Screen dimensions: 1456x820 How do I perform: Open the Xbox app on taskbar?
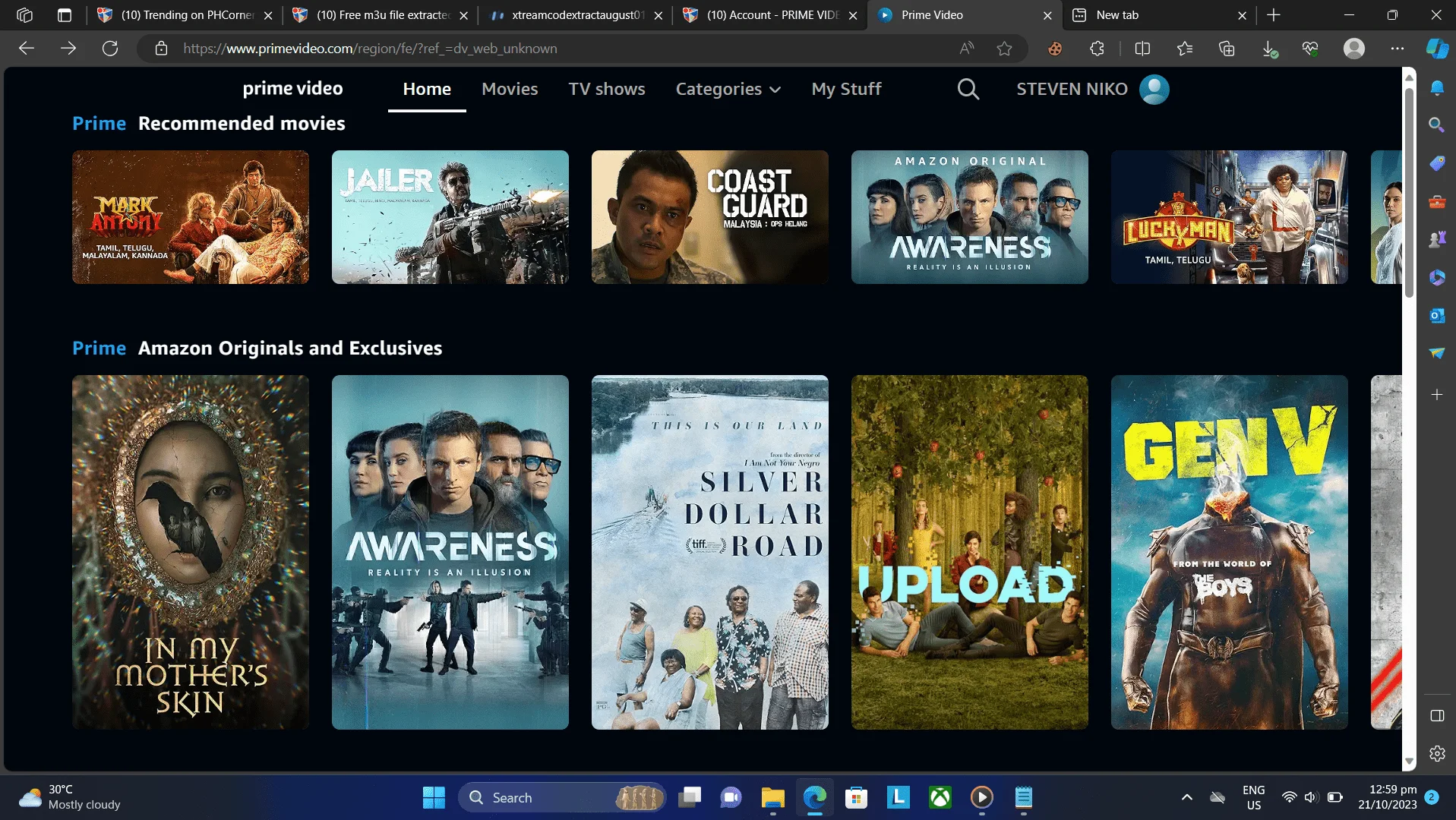[940, 797]
